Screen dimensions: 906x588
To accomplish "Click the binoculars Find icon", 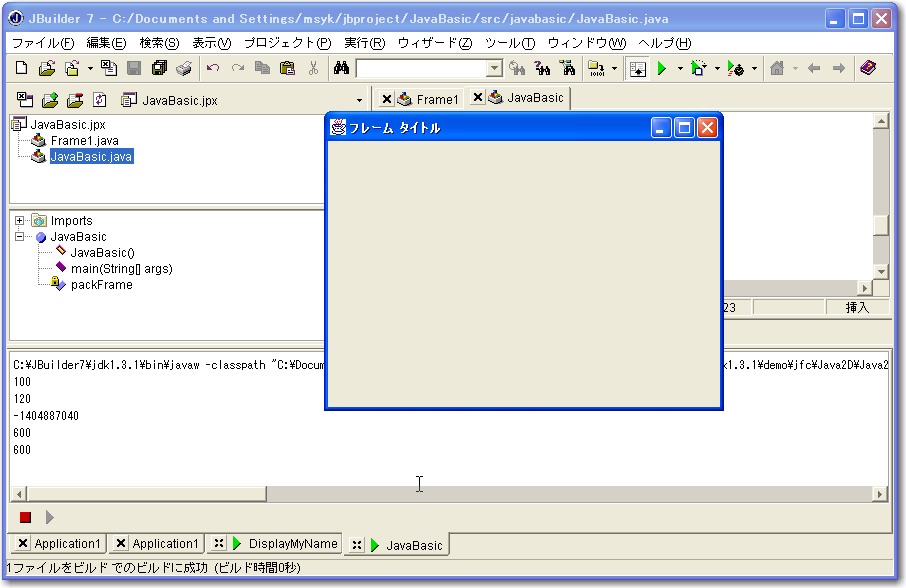I will click(341, 68).
